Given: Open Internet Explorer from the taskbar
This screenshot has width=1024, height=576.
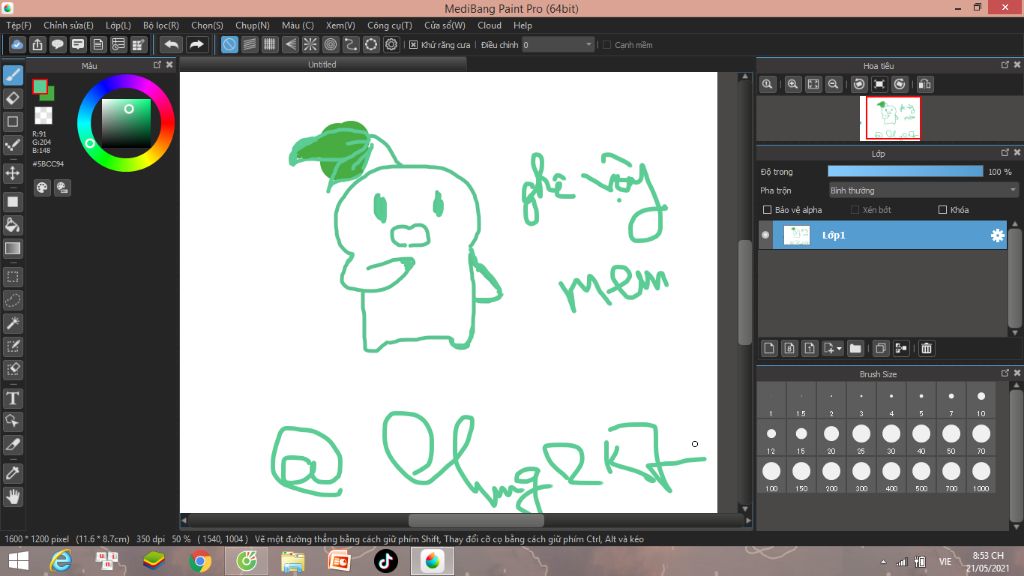Looking at the screenshot, I should pyautogui.click(x=61, y=561).
